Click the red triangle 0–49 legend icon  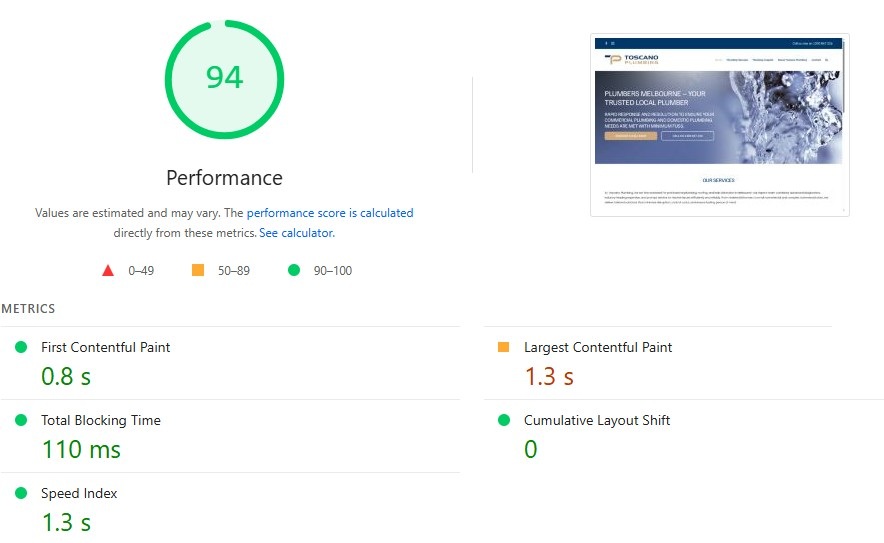(x=108, y=271)
